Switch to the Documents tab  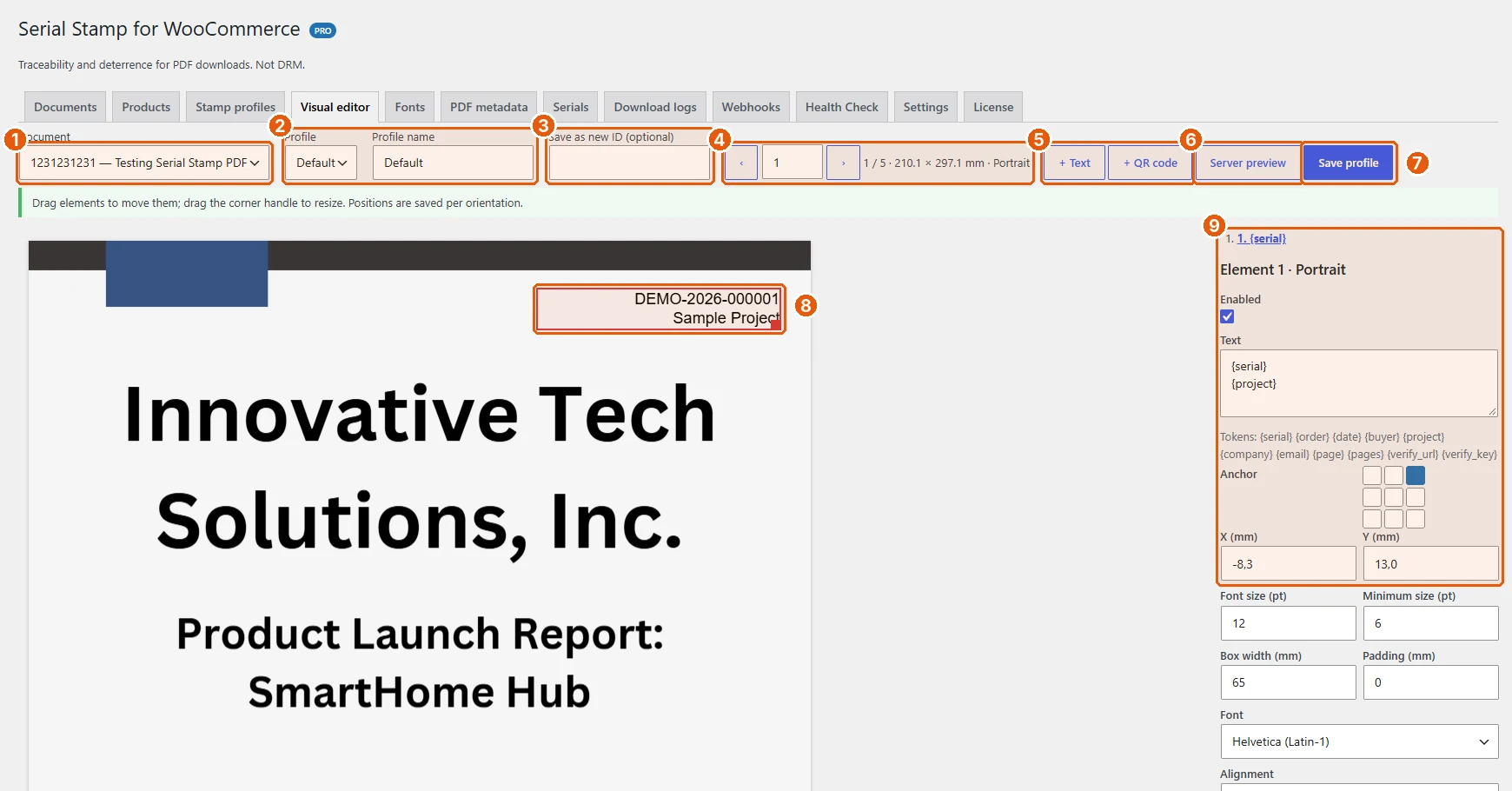tap(65, 107)
